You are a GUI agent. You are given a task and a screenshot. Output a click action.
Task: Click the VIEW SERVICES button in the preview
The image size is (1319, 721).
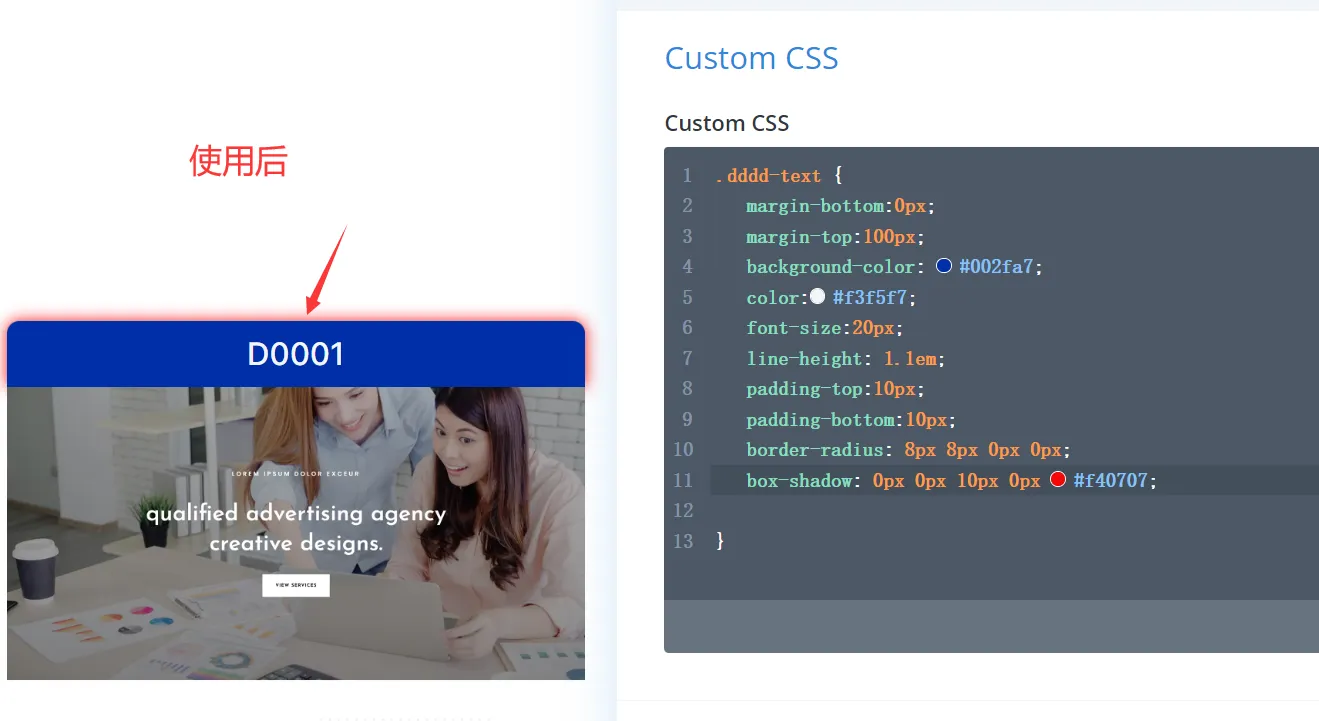(x=296, y=585)
